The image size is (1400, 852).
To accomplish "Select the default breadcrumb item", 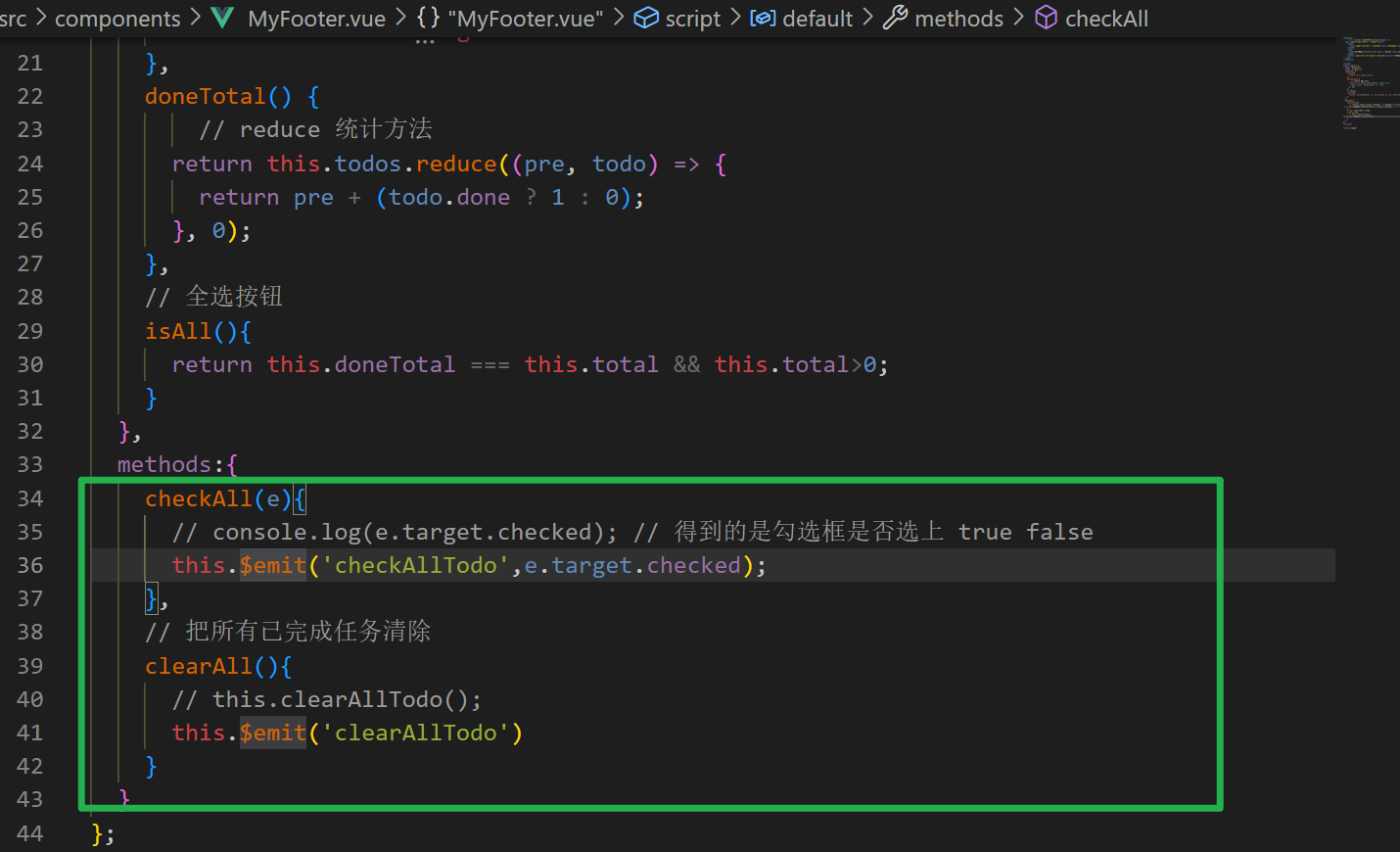I will click(817, 19).
